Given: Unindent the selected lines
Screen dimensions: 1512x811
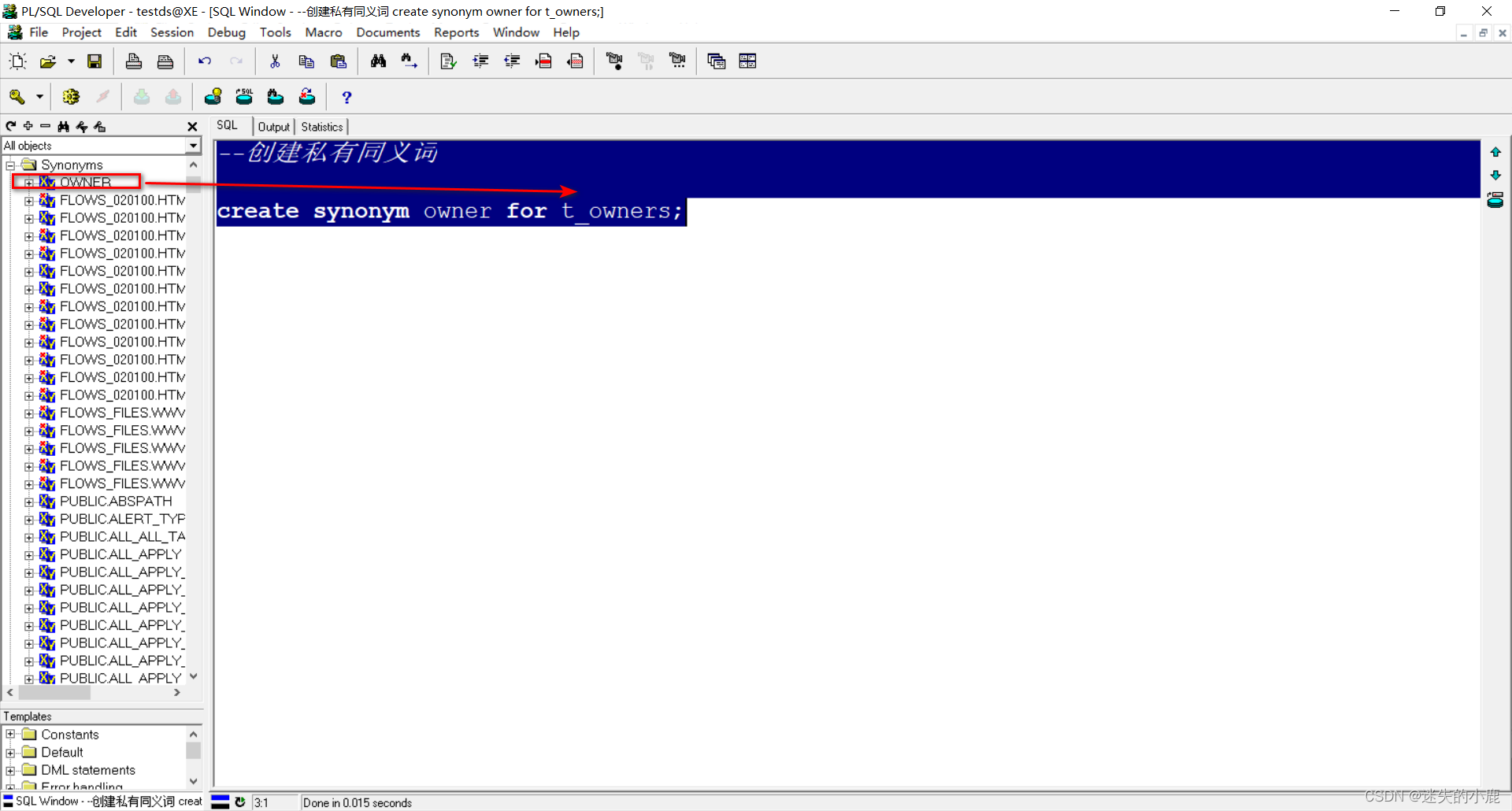Looking at the screenshot, I should coord(512,61).
